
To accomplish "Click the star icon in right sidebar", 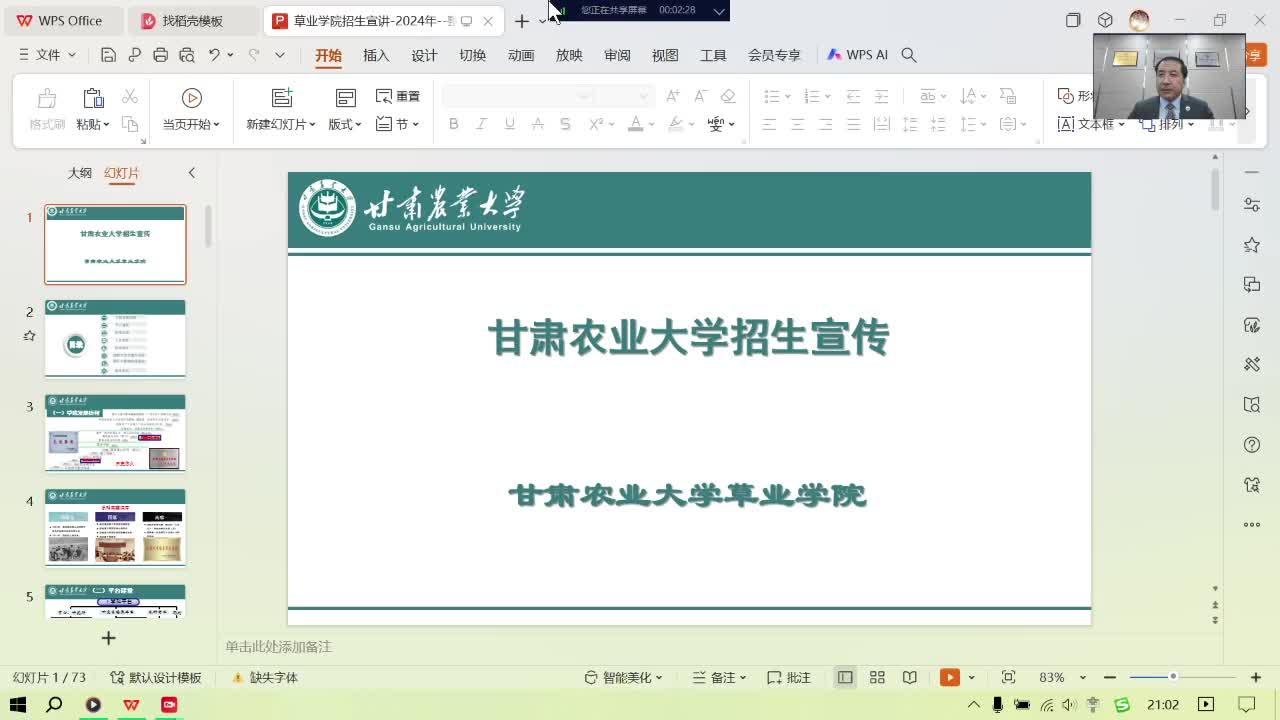I will 1252,245.
